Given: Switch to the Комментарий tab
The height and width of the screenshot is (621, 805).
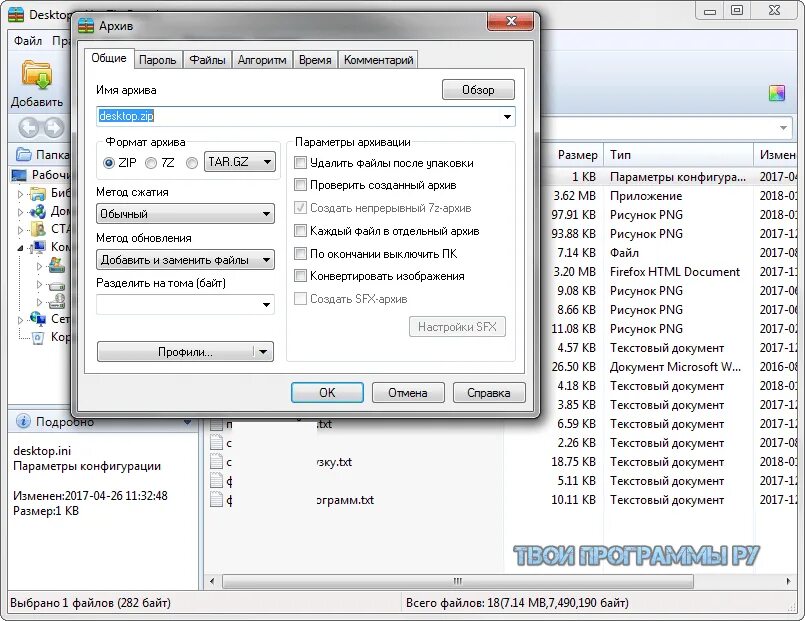Looking at the screenshot, I should [x=378, y=60].
